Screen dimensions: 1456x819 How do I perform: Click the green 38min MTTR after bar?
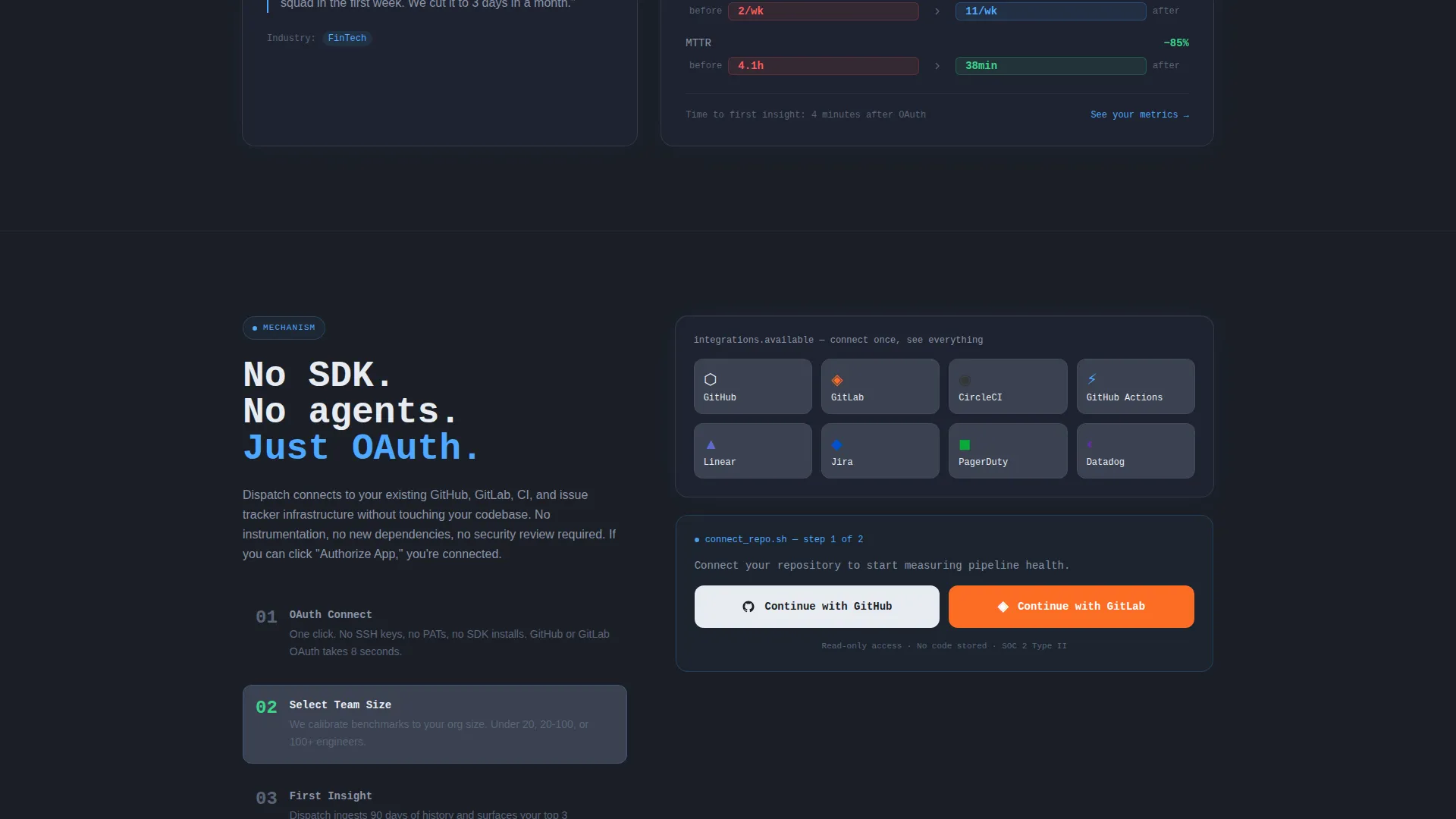click(1050, 66)
